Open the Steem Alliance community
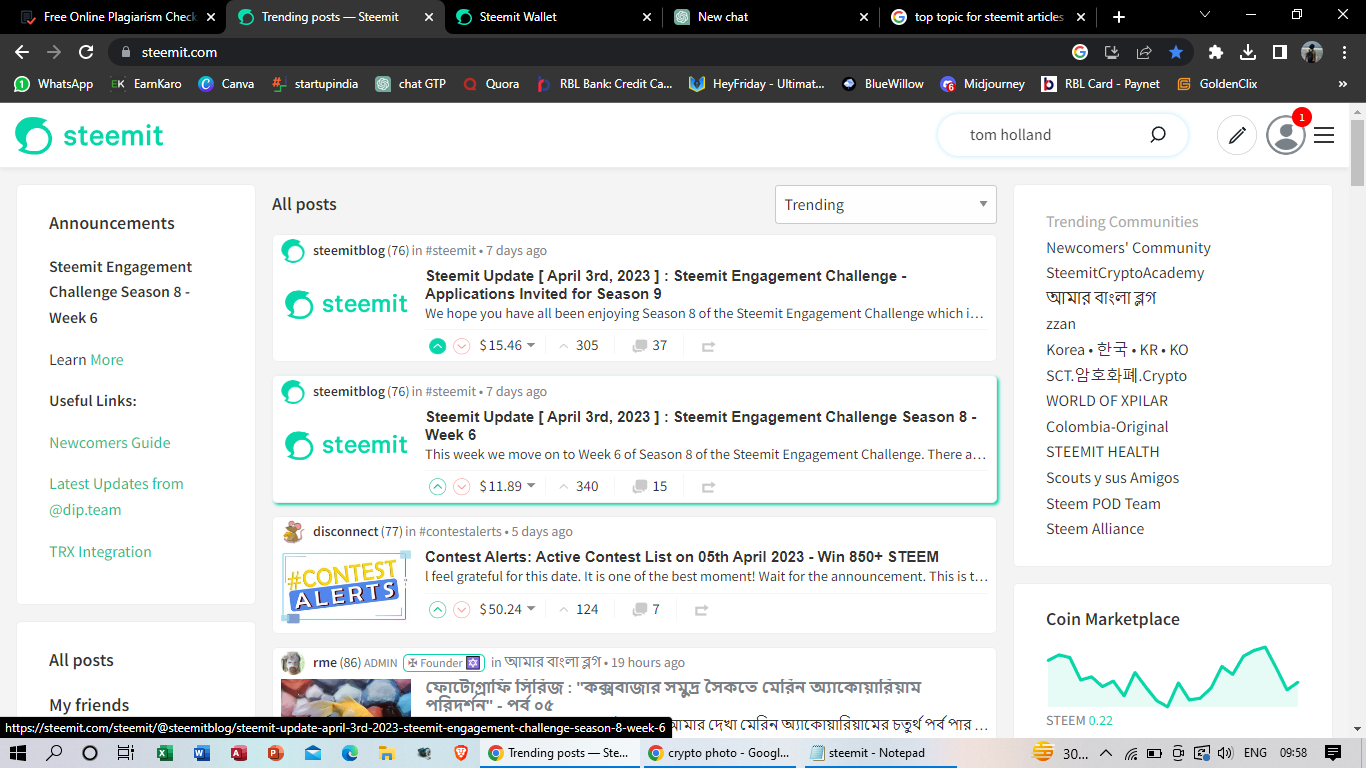 click(x=1095, y=528)
